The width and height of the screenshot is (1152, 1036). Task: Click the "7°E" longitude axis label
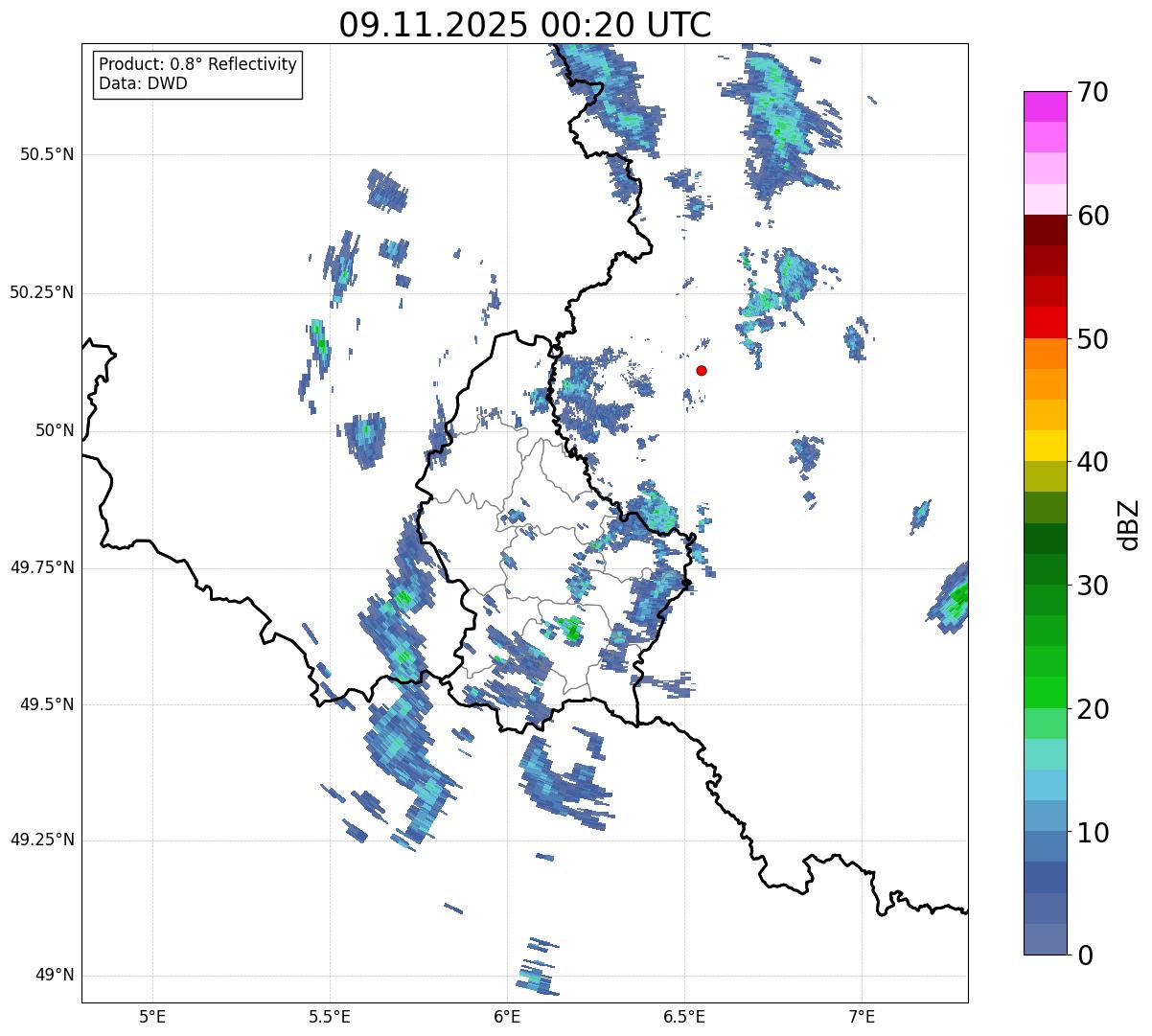coord(862,1016)
